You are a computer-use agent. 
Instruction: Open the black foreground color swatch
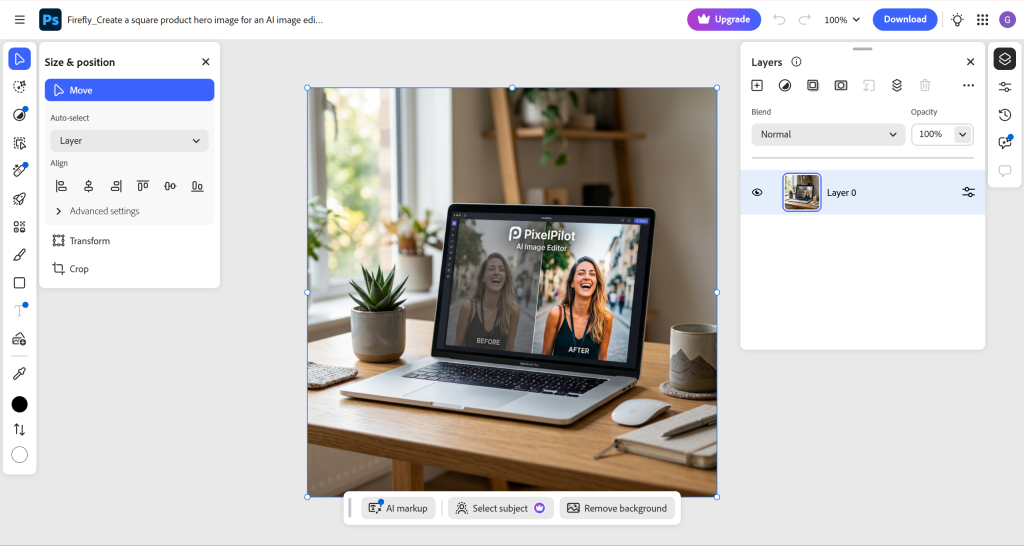20,404
